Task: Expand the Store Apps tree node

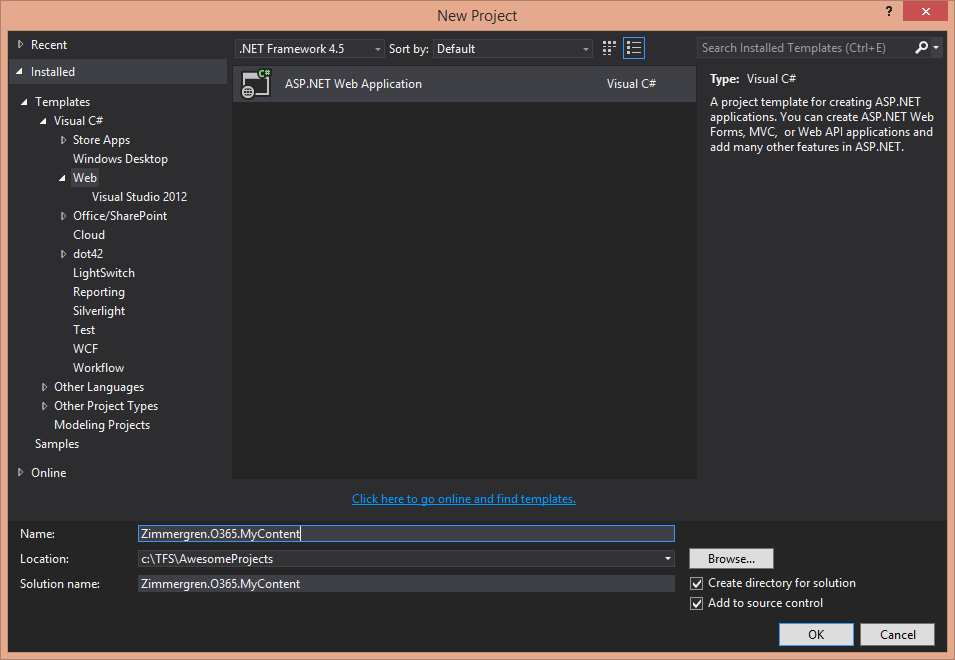Action: pos(63,140)
